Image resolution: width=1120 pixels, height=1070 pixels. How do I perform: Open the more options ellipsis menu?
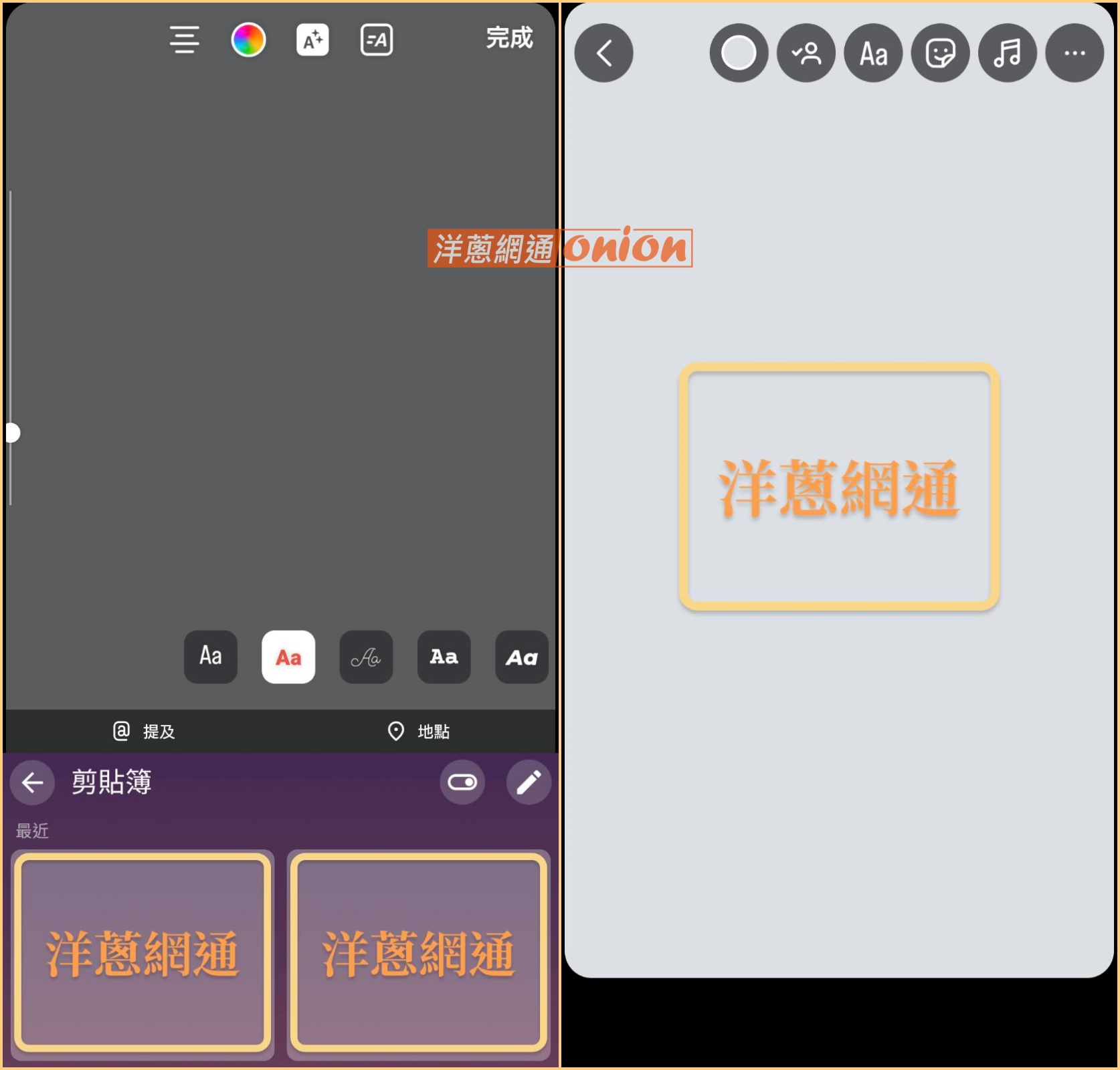(x=1075, y=53)
